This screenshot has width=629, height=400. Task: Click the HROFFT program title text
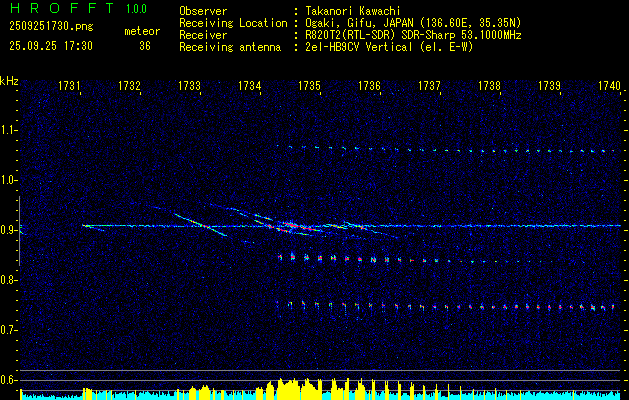pyautogui.click(x=62, y=8)
